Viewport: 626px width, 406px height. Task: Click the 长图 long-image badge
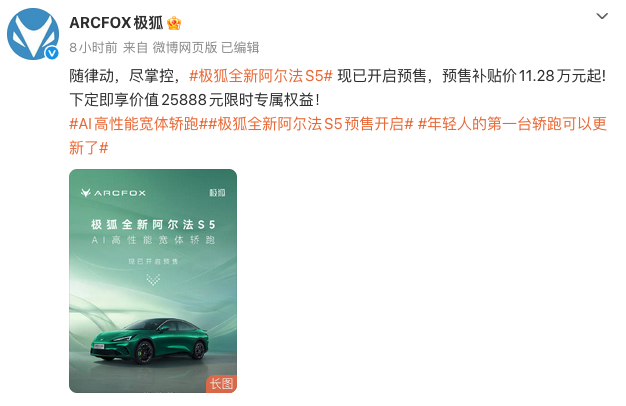222,384
